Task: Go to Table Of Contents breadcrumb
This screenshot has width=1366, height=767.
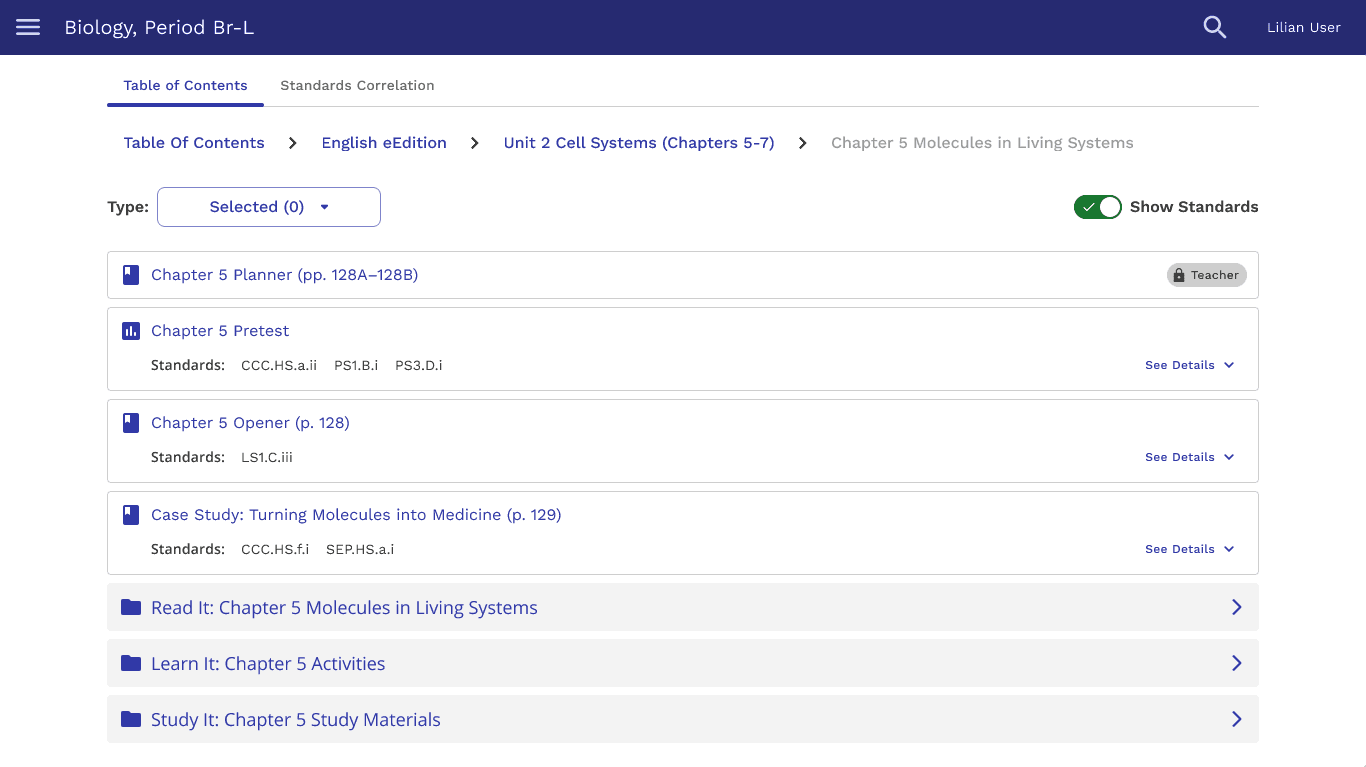Action: 194,143
